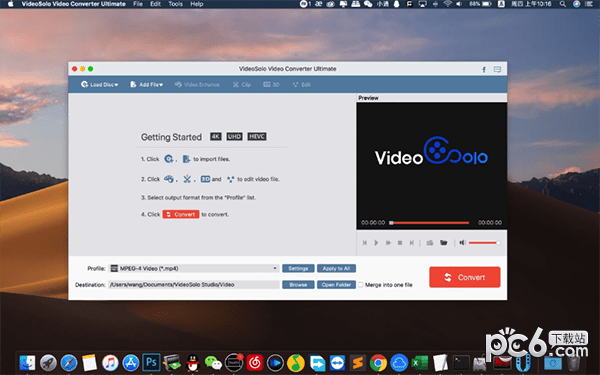
Task: Open the 3D settings tool
Action: tap(271, 84)
